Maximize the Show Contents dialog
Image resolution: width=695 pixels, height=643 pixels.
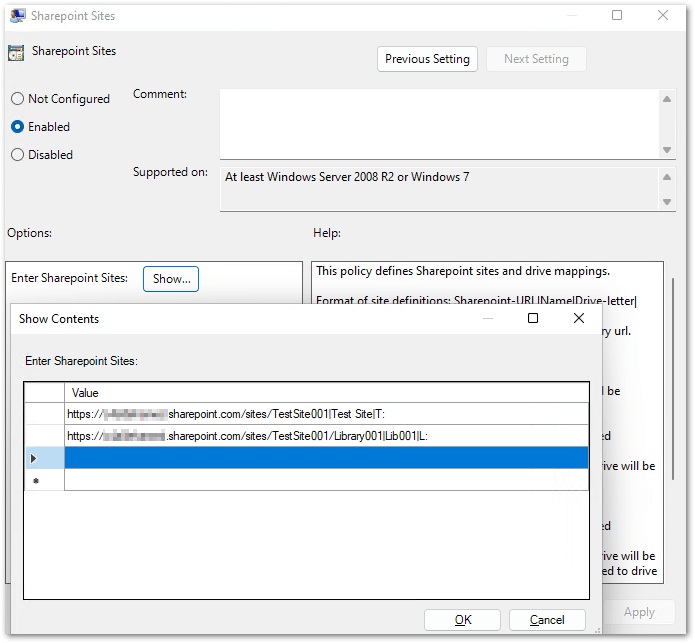[533, 318]
